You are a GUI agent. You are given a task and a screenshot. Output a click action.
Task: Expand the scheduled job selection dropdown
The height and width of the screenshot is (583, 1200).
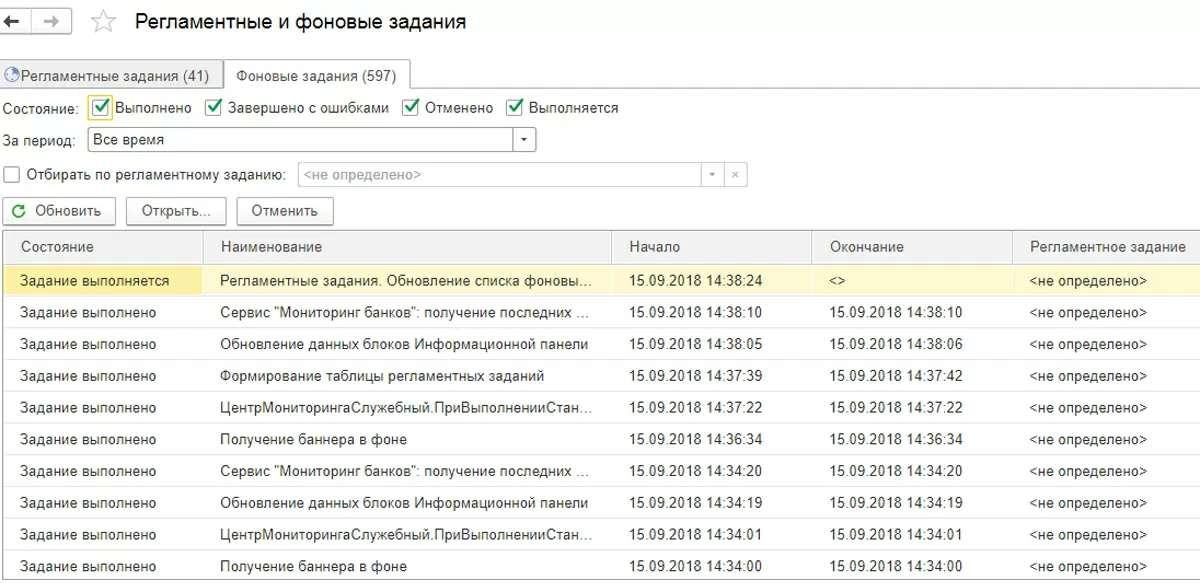click(x=711, y=175)
